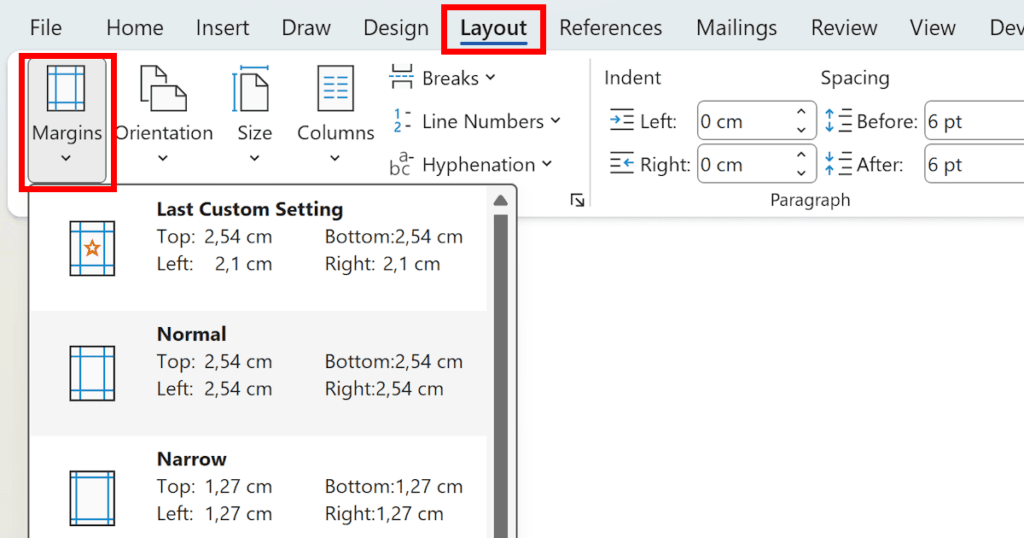
Task: Switch to the Design tab
Action: pyautogui.click(x=396, y=28)
